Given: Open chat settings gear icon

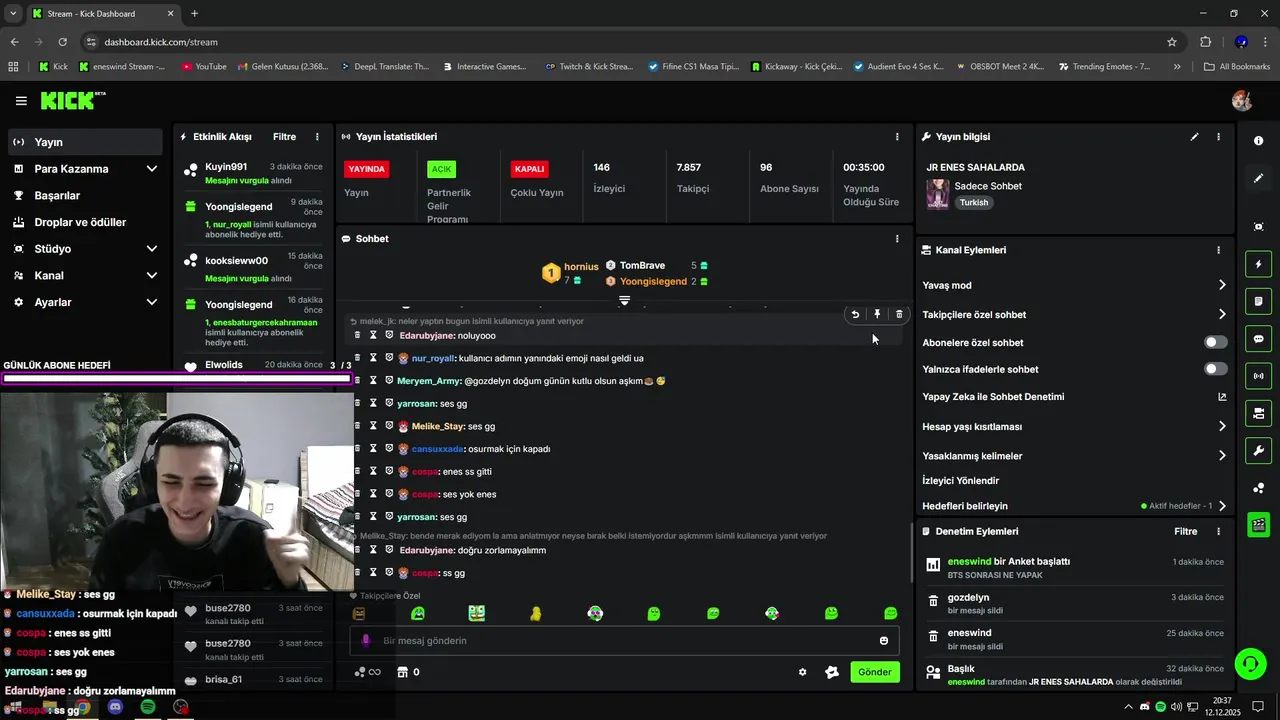Looking at the screenshot, I should [x=802, y=672].
